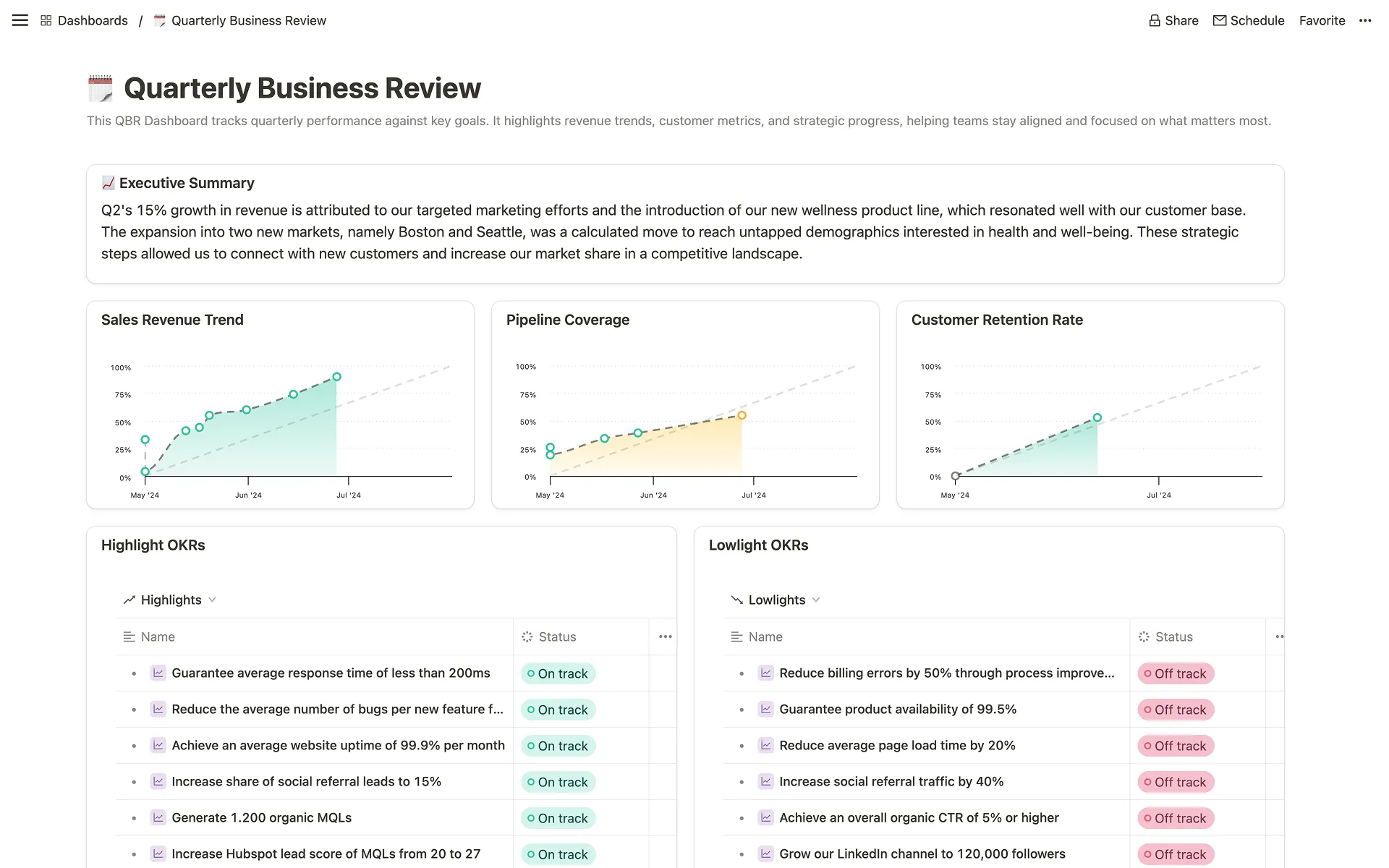Click the Lowlights trend-down icon

737,600
